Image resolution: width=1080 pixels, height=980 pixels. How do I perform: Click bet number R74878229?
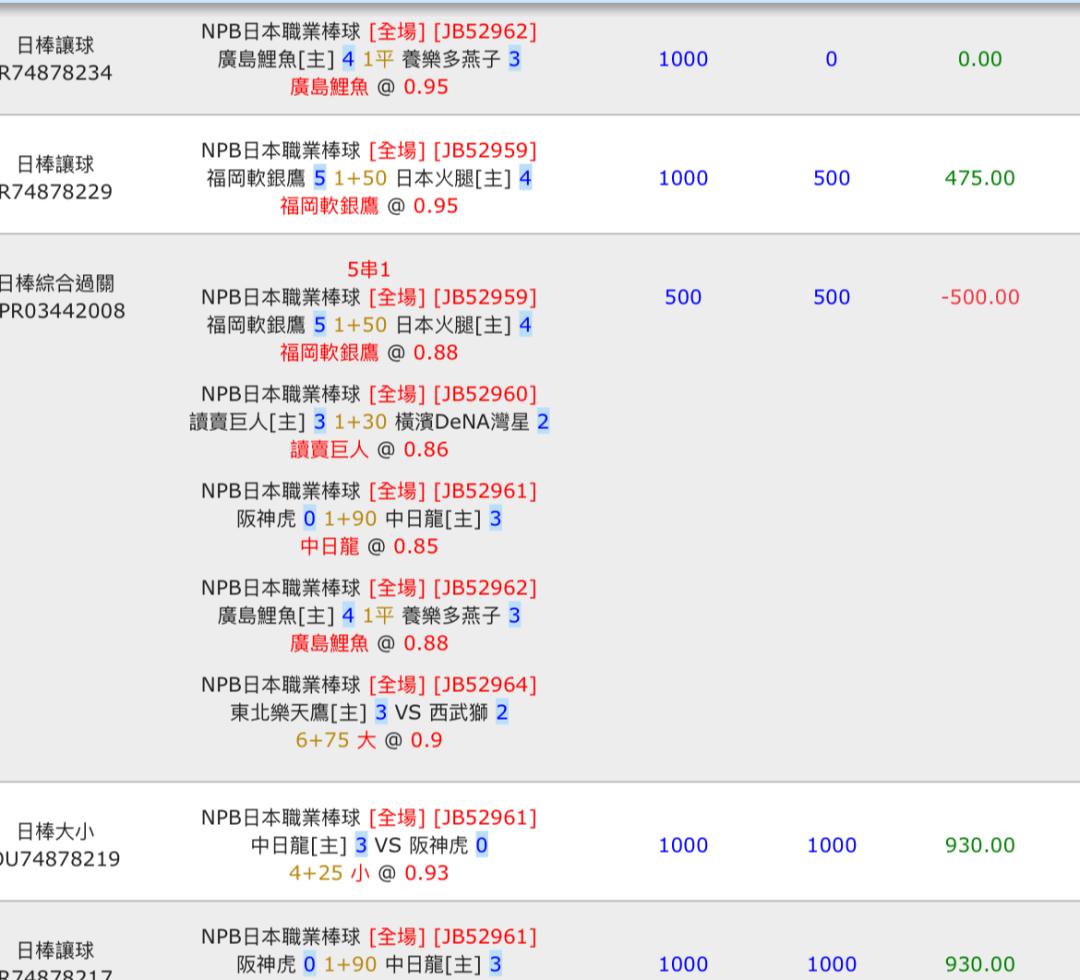coord(55,192)
